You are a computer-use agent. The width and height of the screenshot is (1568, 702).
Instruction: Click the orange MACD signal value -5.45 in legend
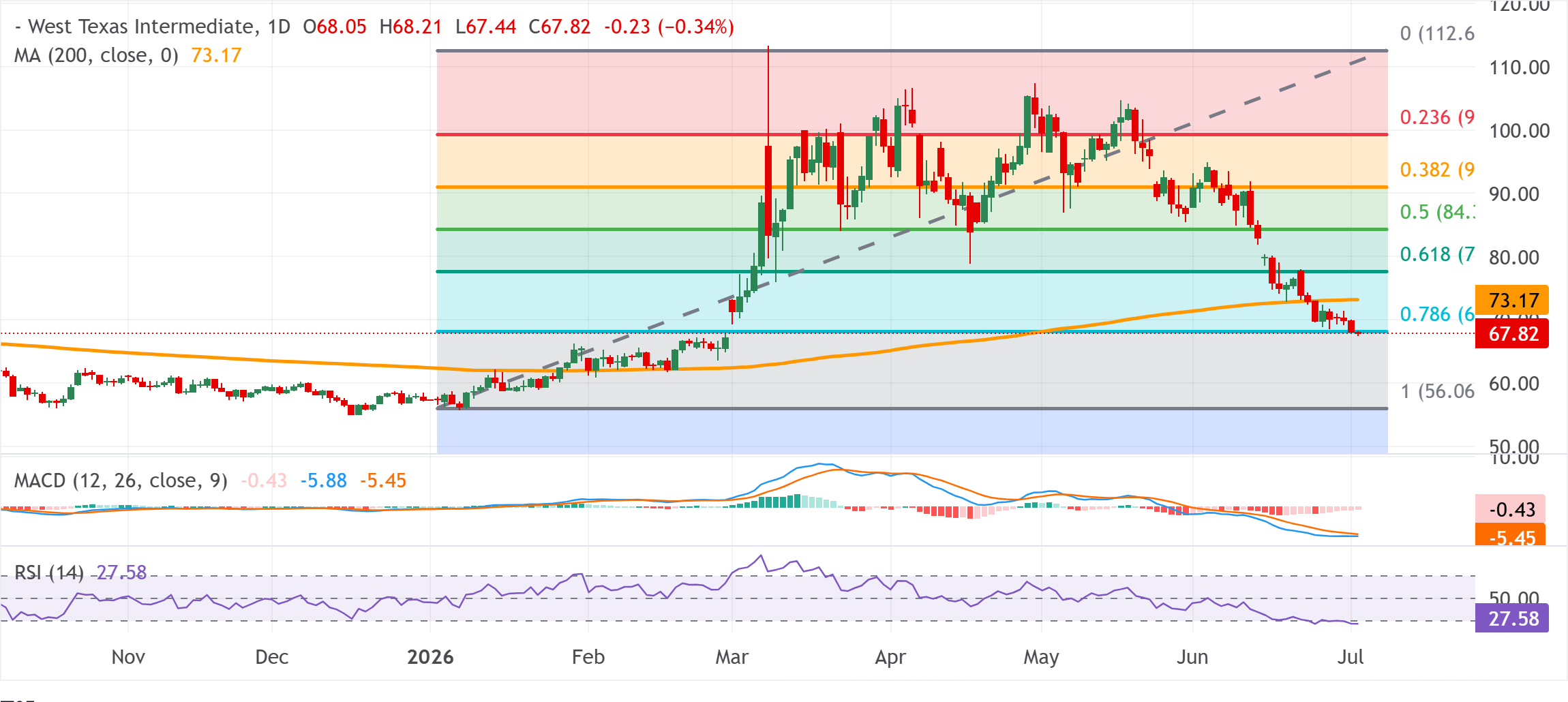[x=383, y=480]
